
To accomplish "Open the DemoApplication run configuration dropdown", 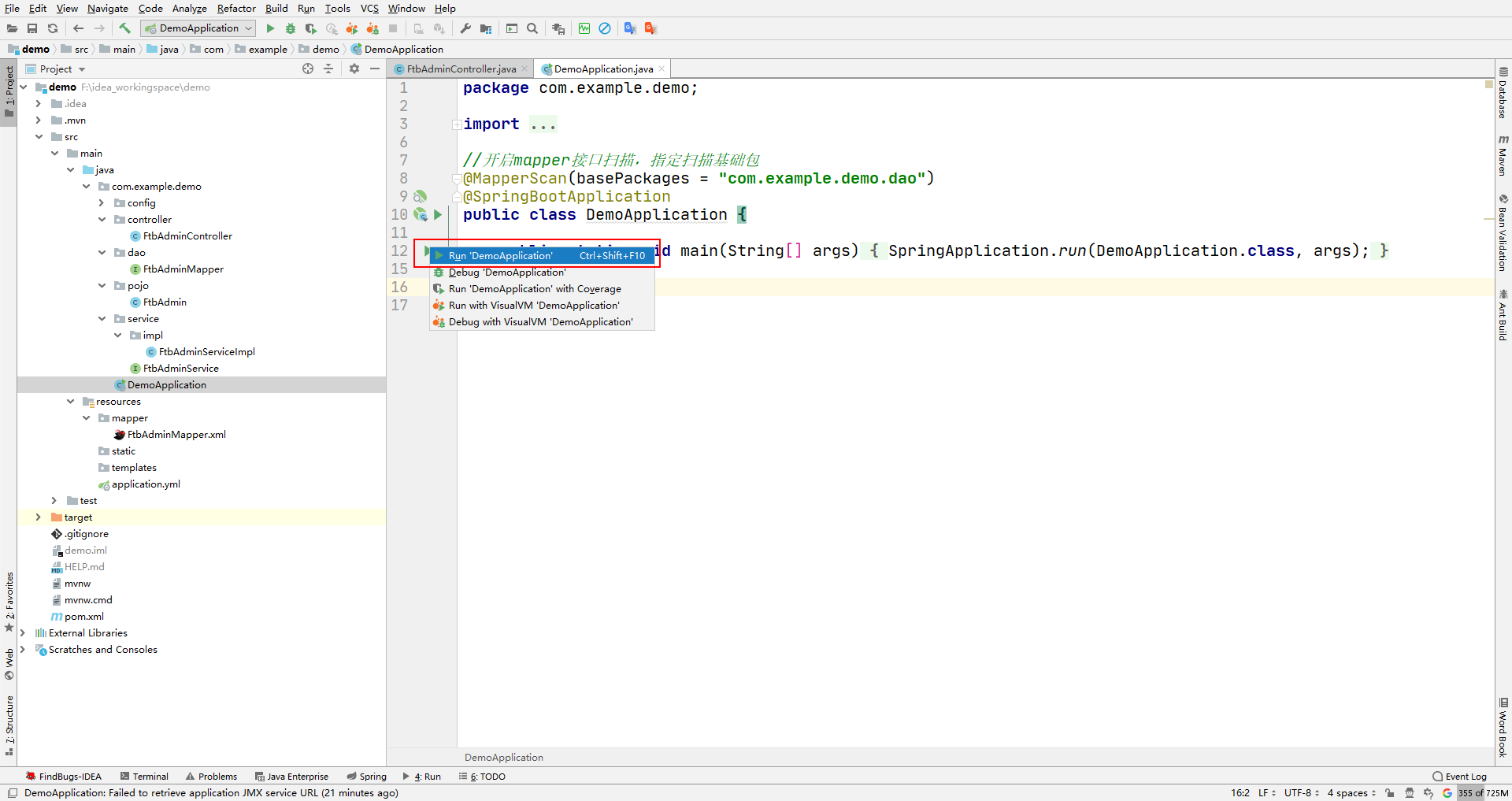I will pyautogui.click(x=198, y=28).
